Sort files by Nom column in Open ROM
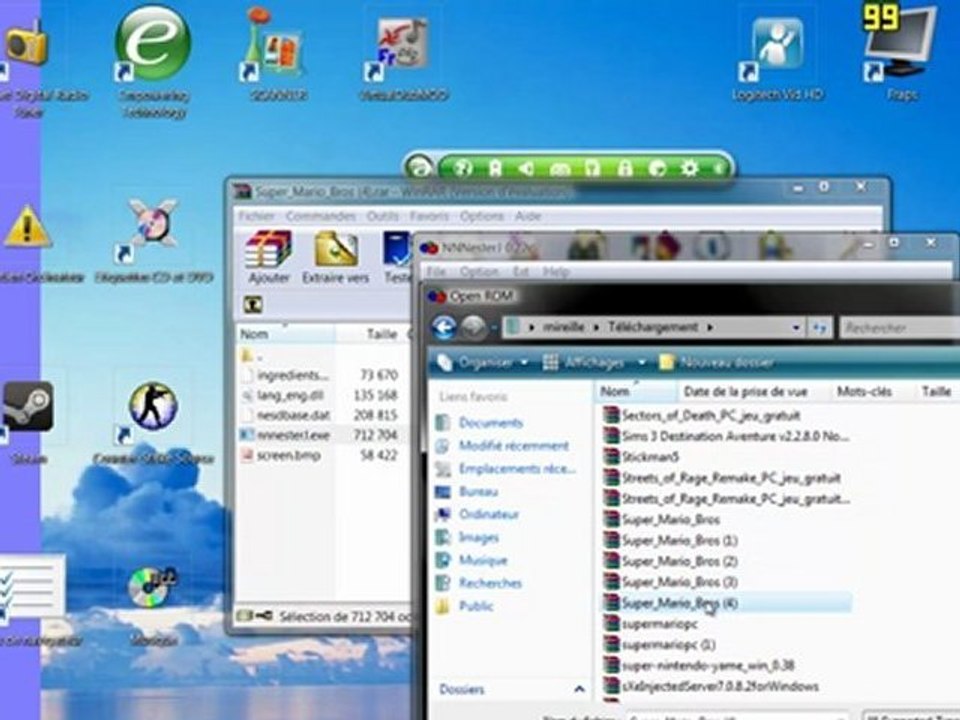The width and height of the screenshot is (960, 720). point(636,392)
